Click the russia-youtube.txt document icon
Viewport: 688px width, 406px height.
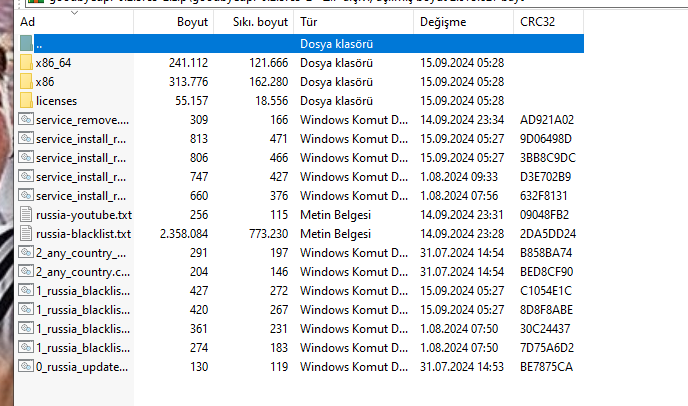pos(26,215)
